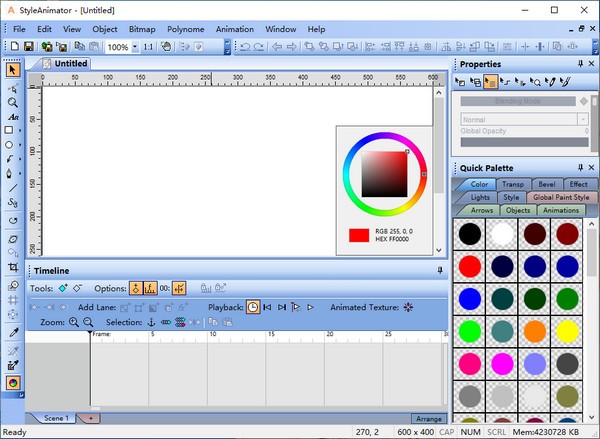Image resolution: width=600 pixels, height=439 pixels.
Task: Click the animated texture snowflake icon
Action: 408,307
